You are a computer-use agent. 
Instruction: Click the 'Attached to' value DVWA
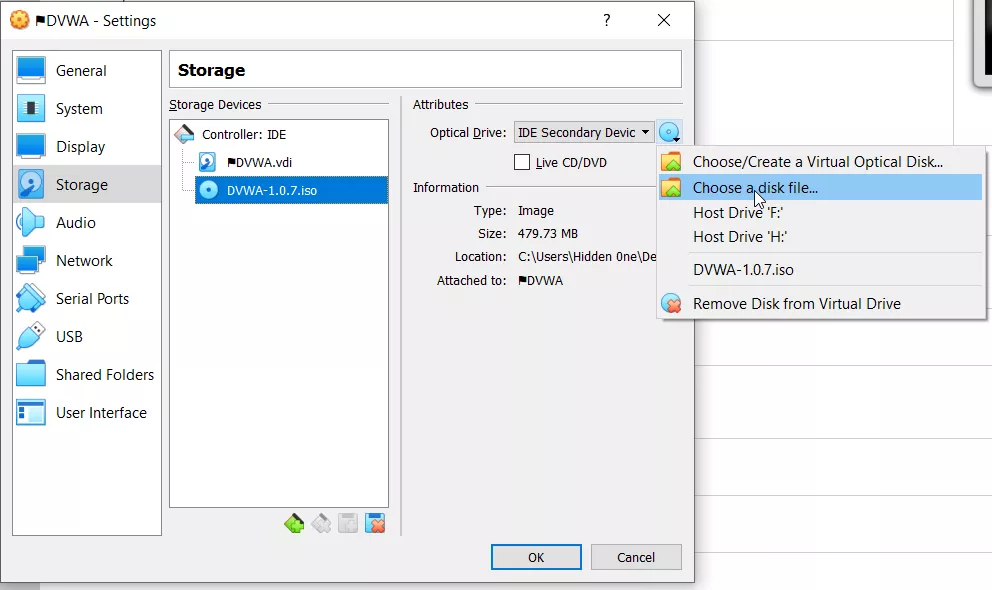tap(540, 280)
